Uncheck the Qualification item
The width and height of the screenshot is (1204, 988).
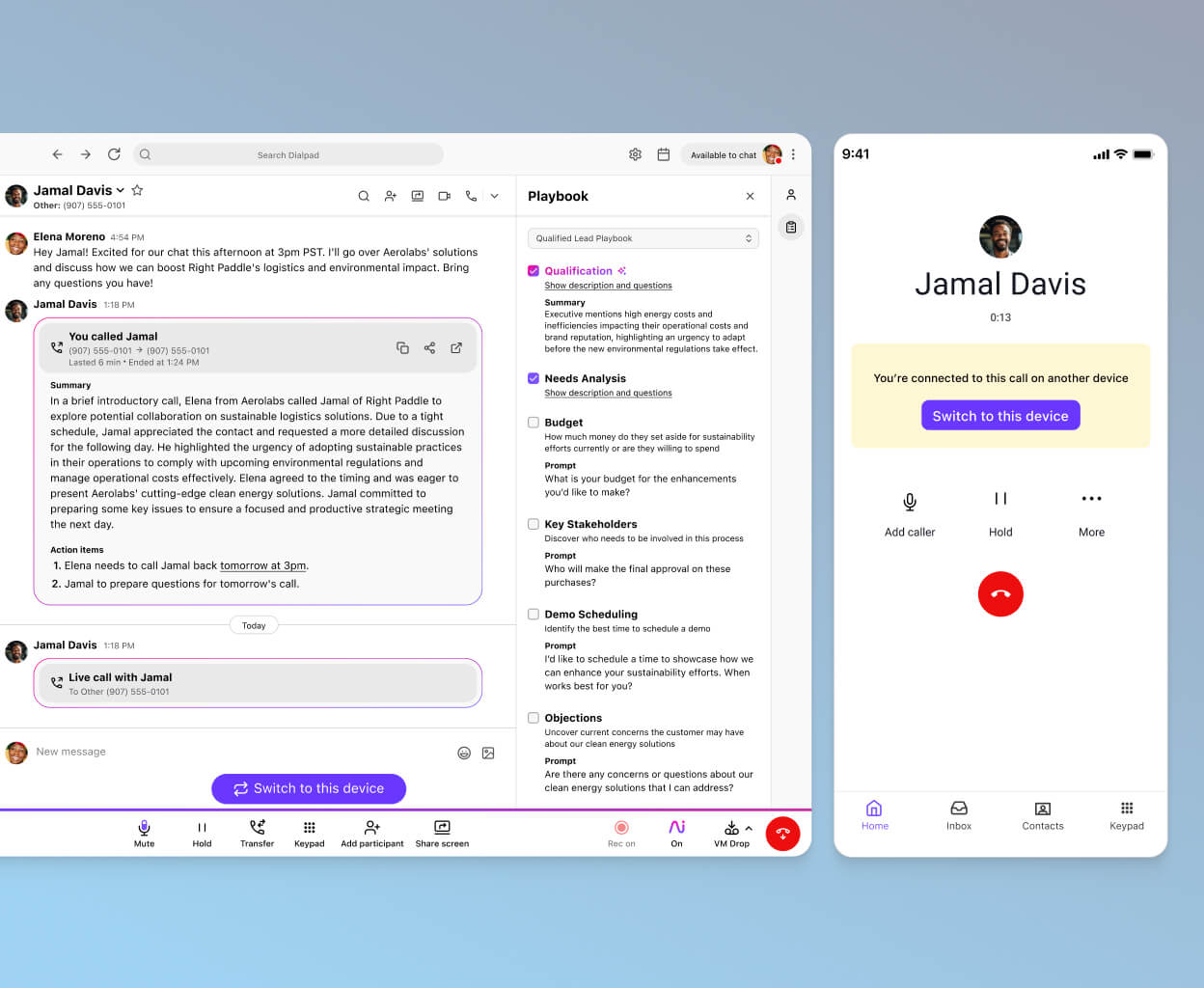[533, 271]
